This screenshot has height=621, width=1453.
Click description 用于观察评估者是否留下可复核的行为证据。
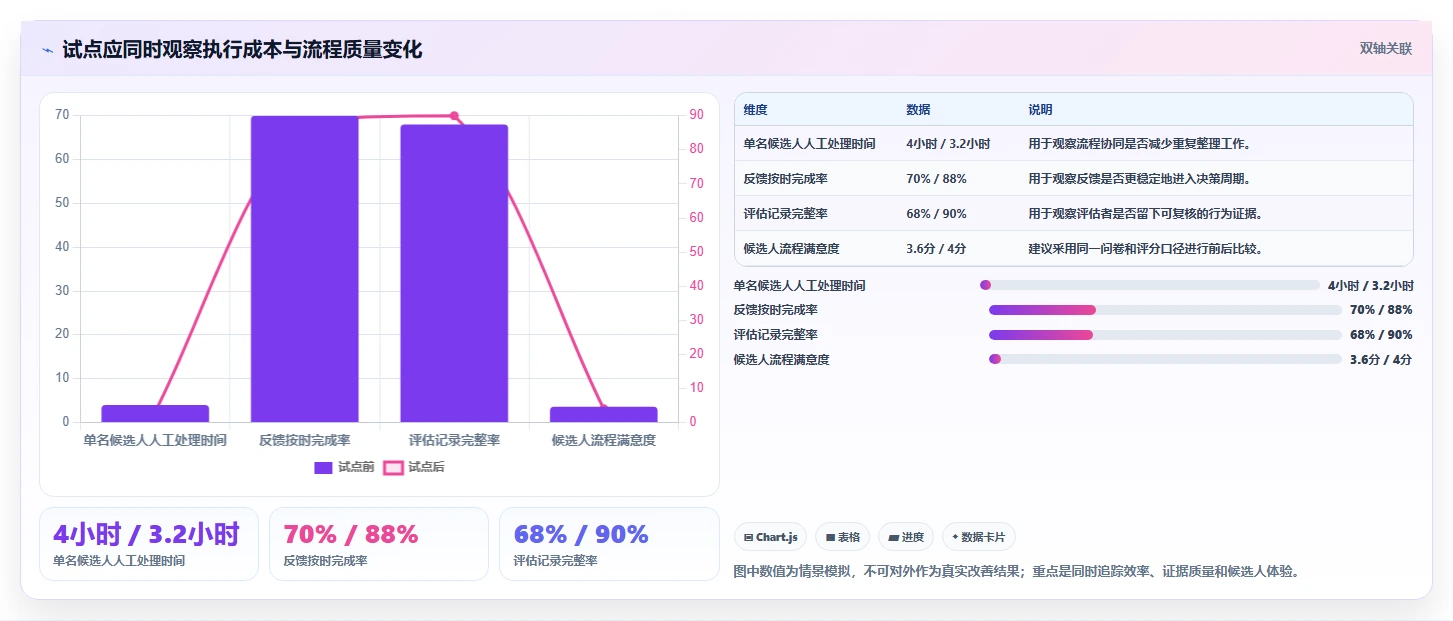(x=1147, y=214)
